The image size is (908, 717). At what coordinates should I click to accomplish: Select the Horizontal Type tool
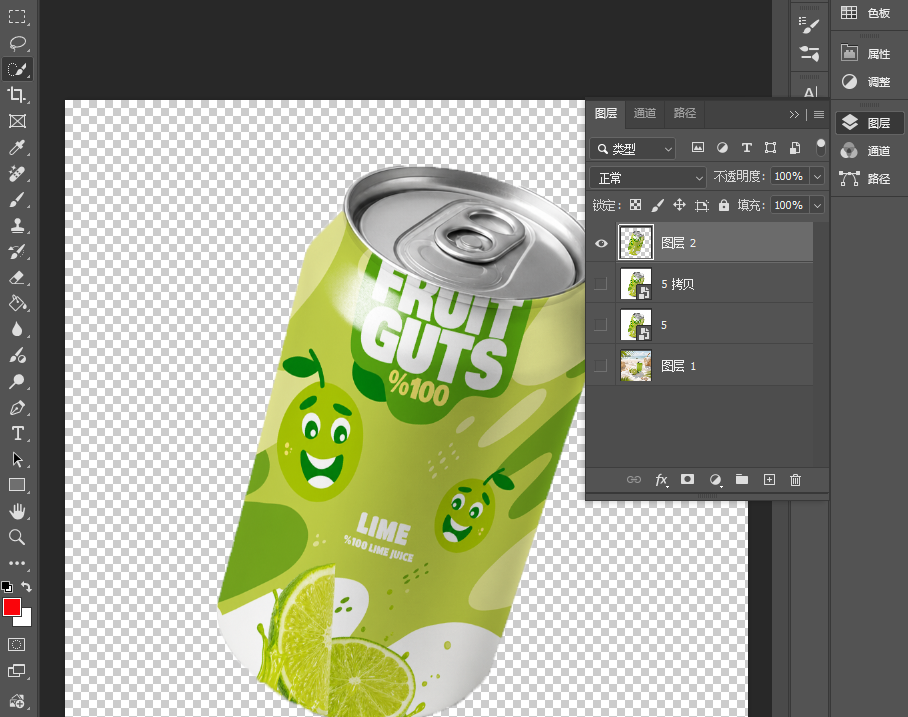click(17, 433)
